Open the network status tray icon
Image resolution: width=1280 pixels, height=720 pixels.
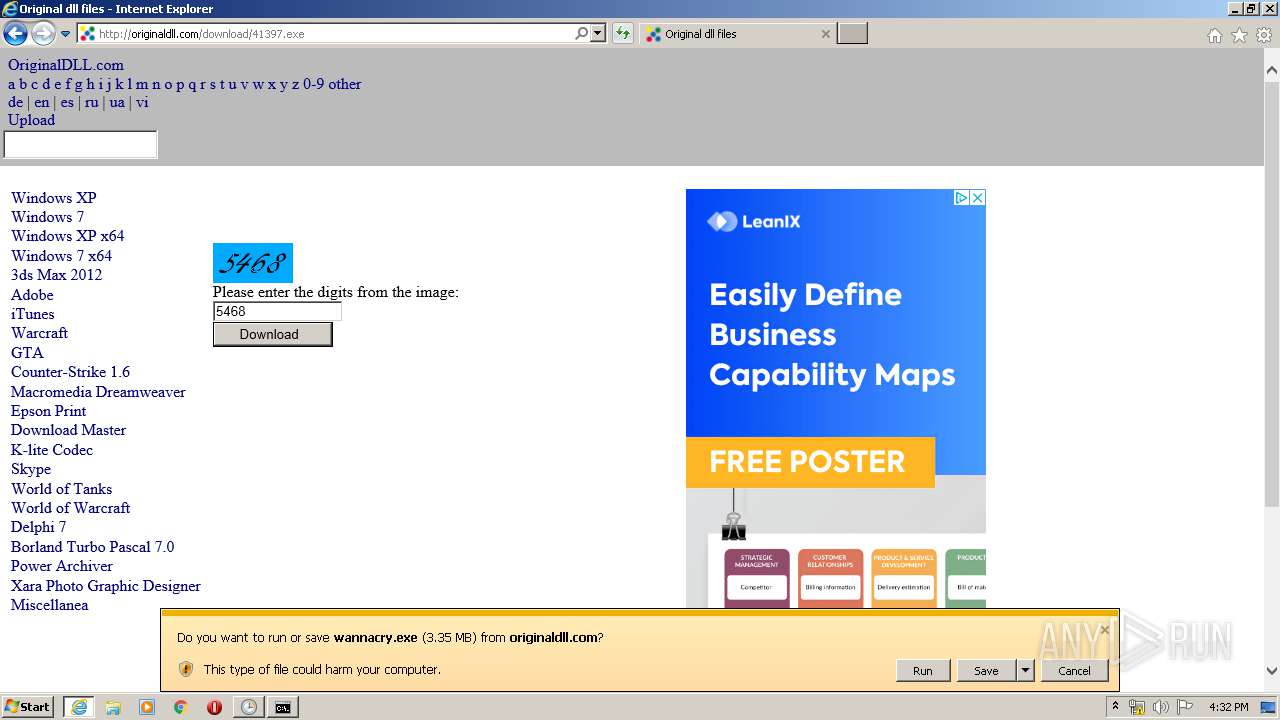(1137, 707)
